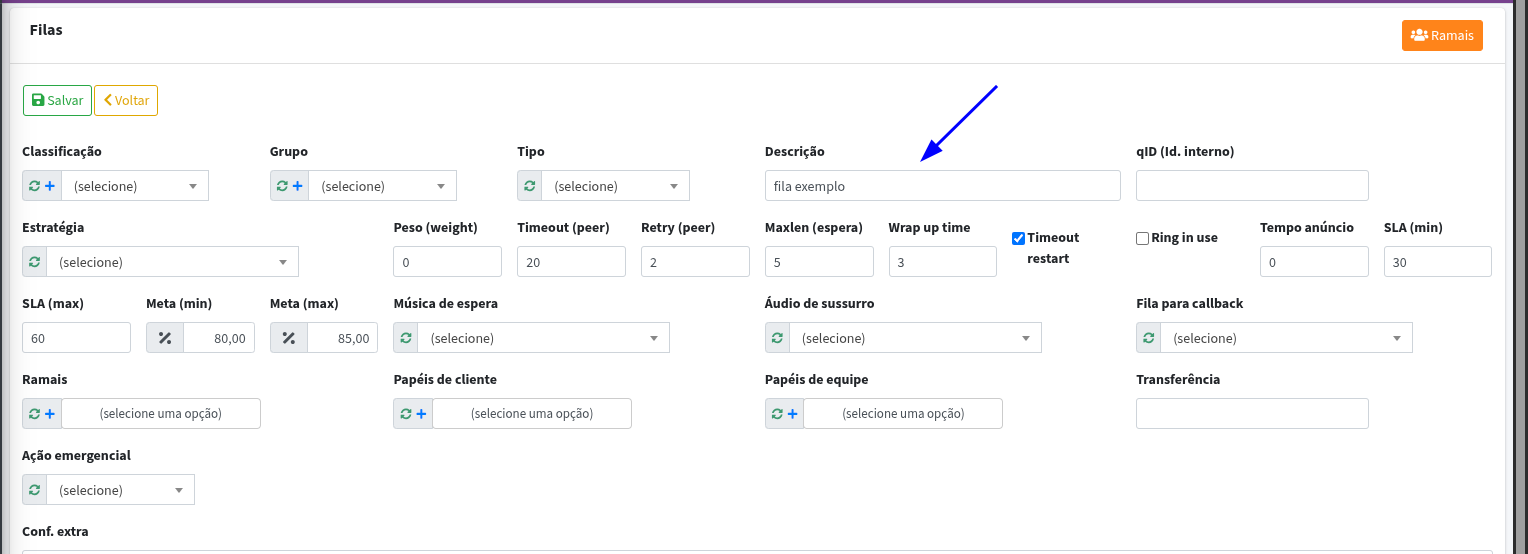This screenshot has width=1528, height=554.
Task: Refresh the Fila para callback list
Action: click(1149, 338)
